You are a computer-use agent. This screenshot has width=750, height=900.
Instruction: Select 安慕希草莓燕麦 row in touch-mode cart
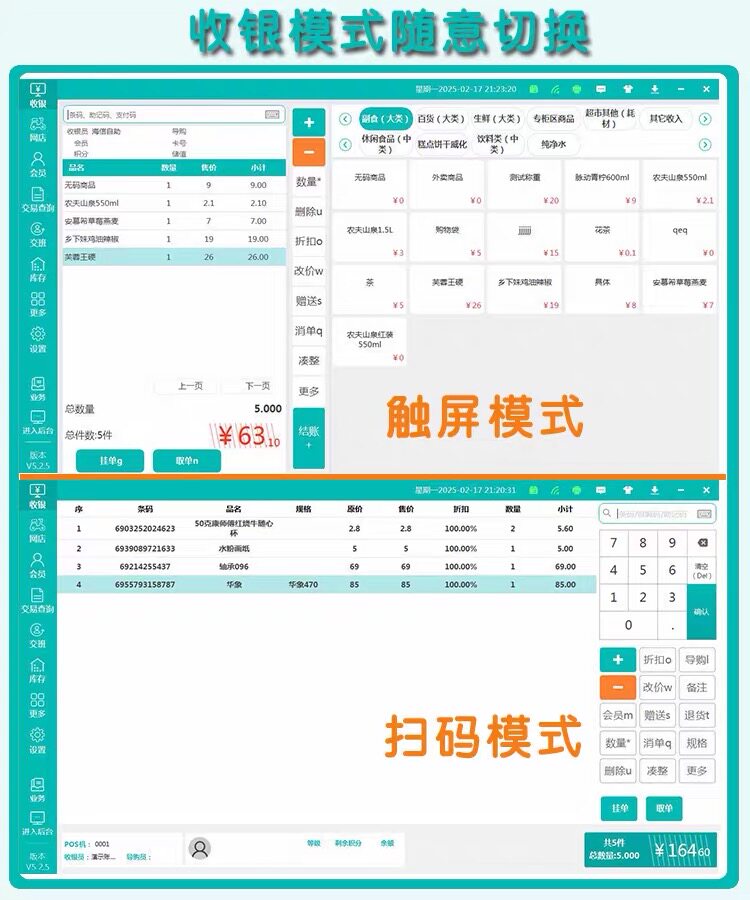coord(174,221)
